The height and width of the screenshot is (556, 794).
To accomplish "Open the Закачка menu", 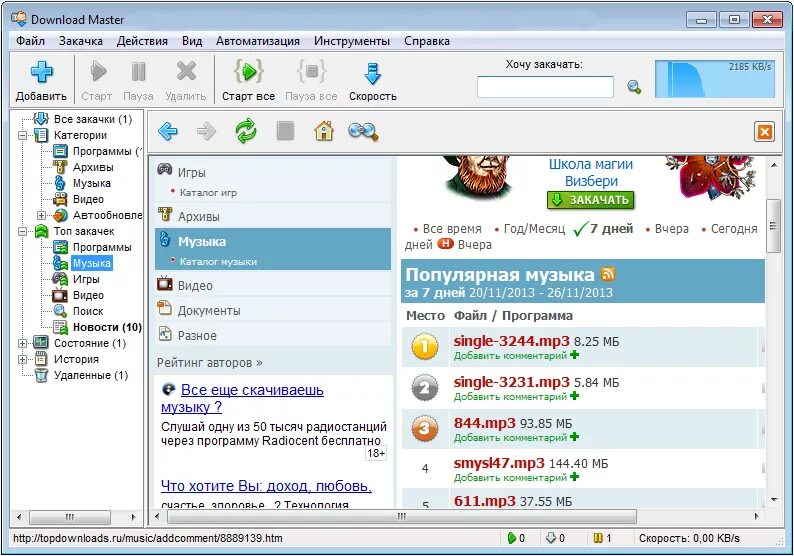I will point(81,41).
